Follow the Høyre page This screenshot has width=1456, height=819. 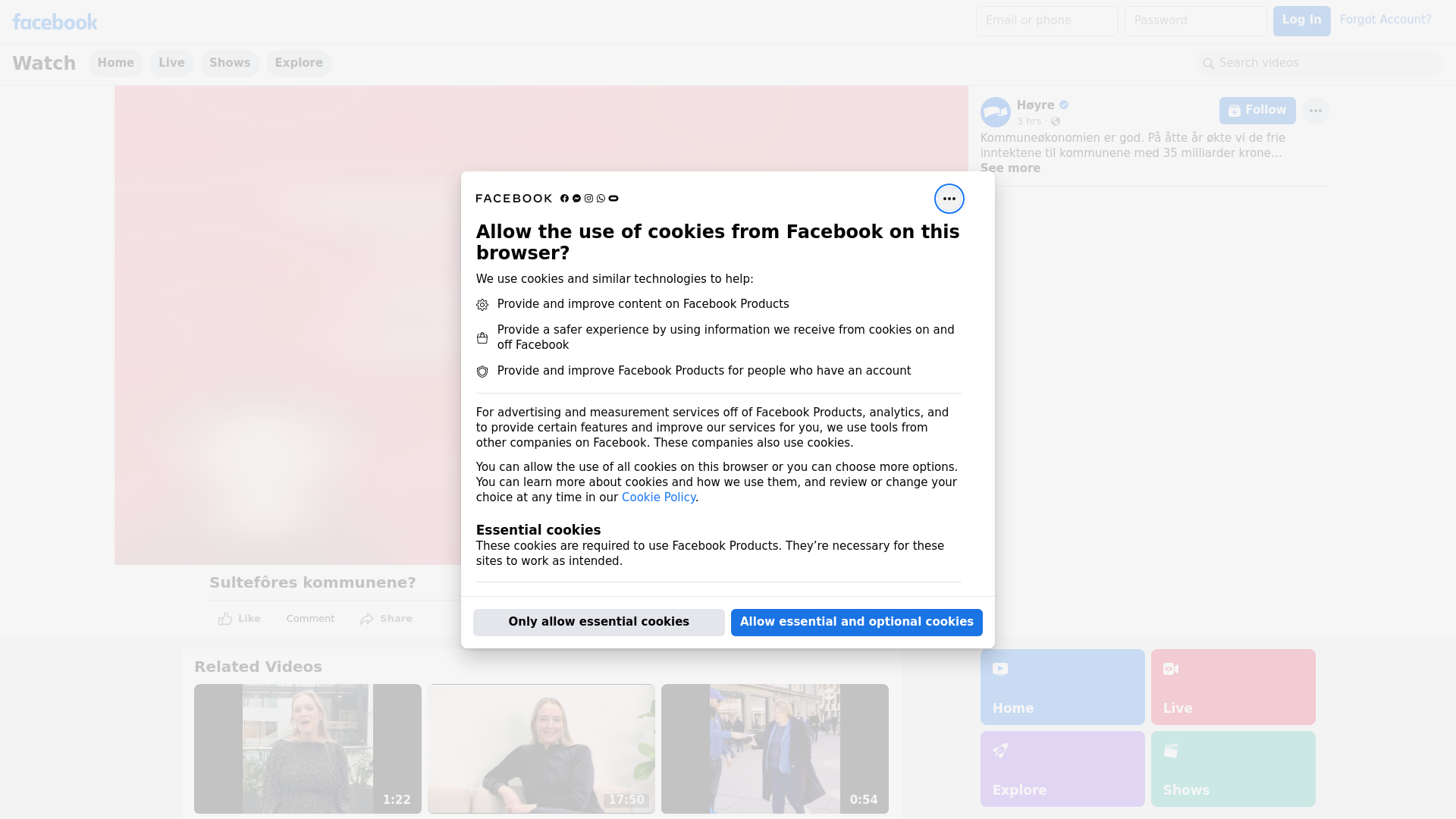click(x=1257, y=111)
